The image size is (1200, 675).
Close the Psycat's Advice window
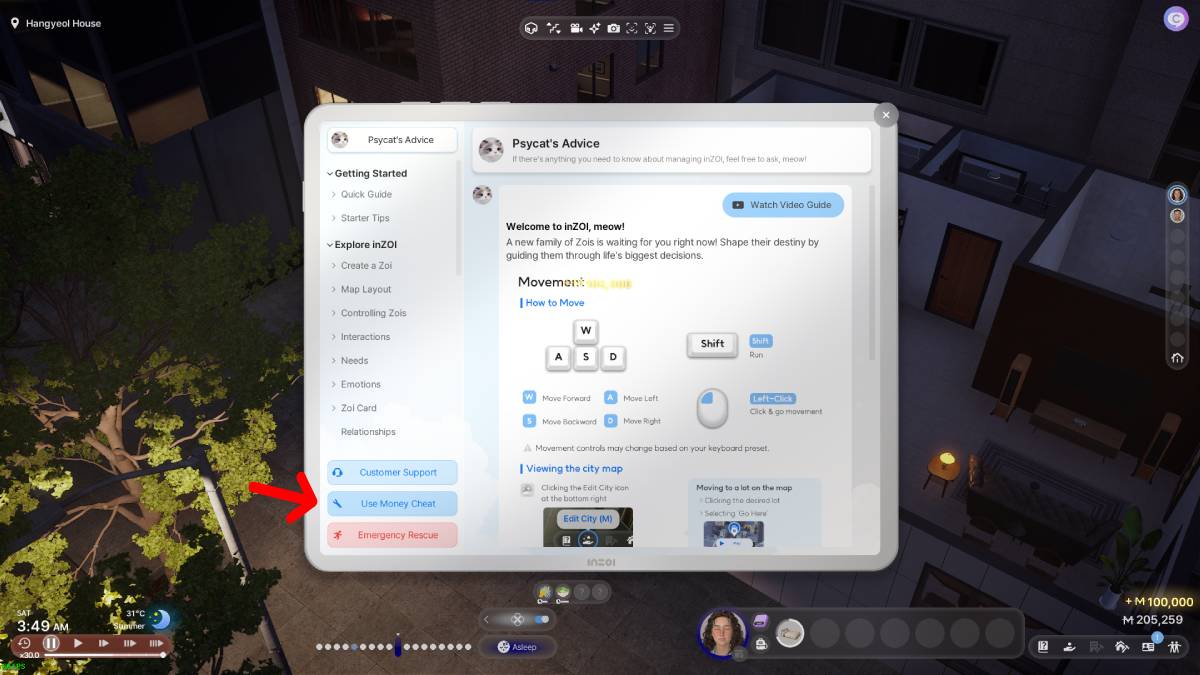tap(885, 115)
